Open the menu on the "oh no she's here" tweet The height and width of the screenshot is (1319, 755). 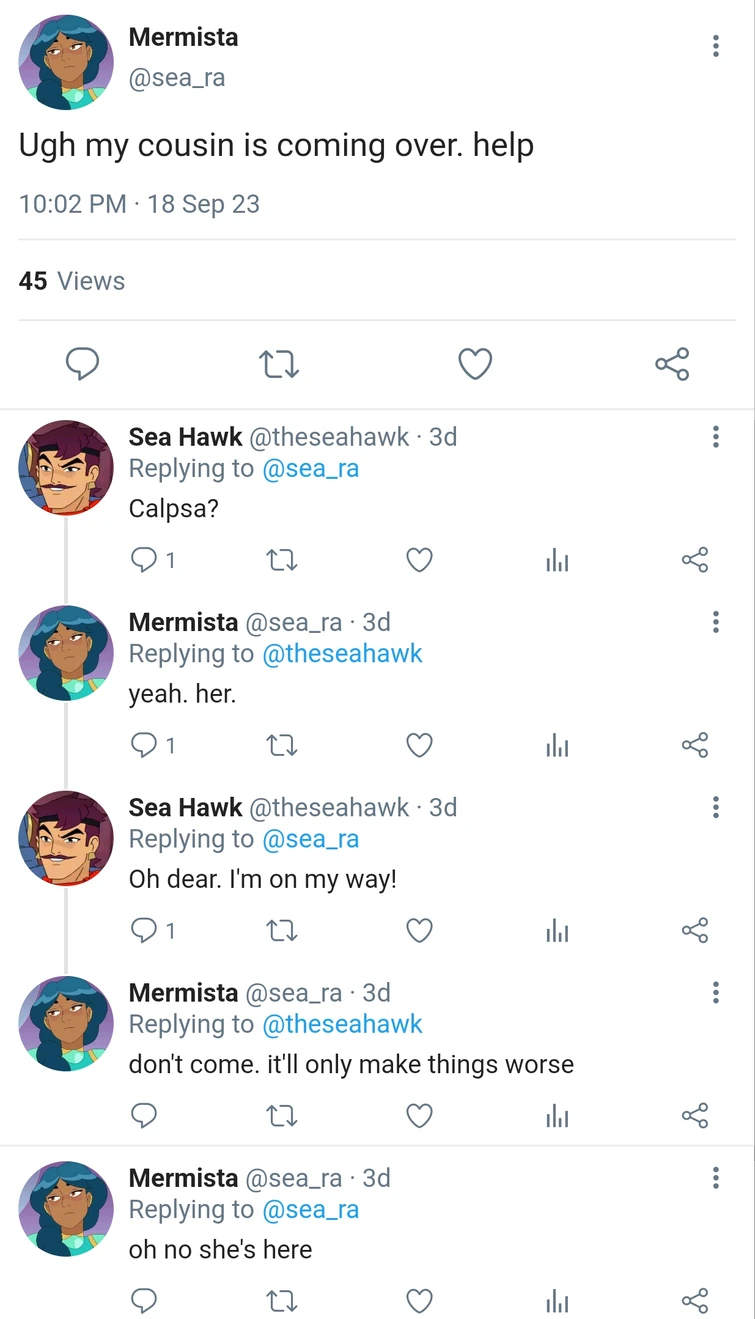(716, 1178)
